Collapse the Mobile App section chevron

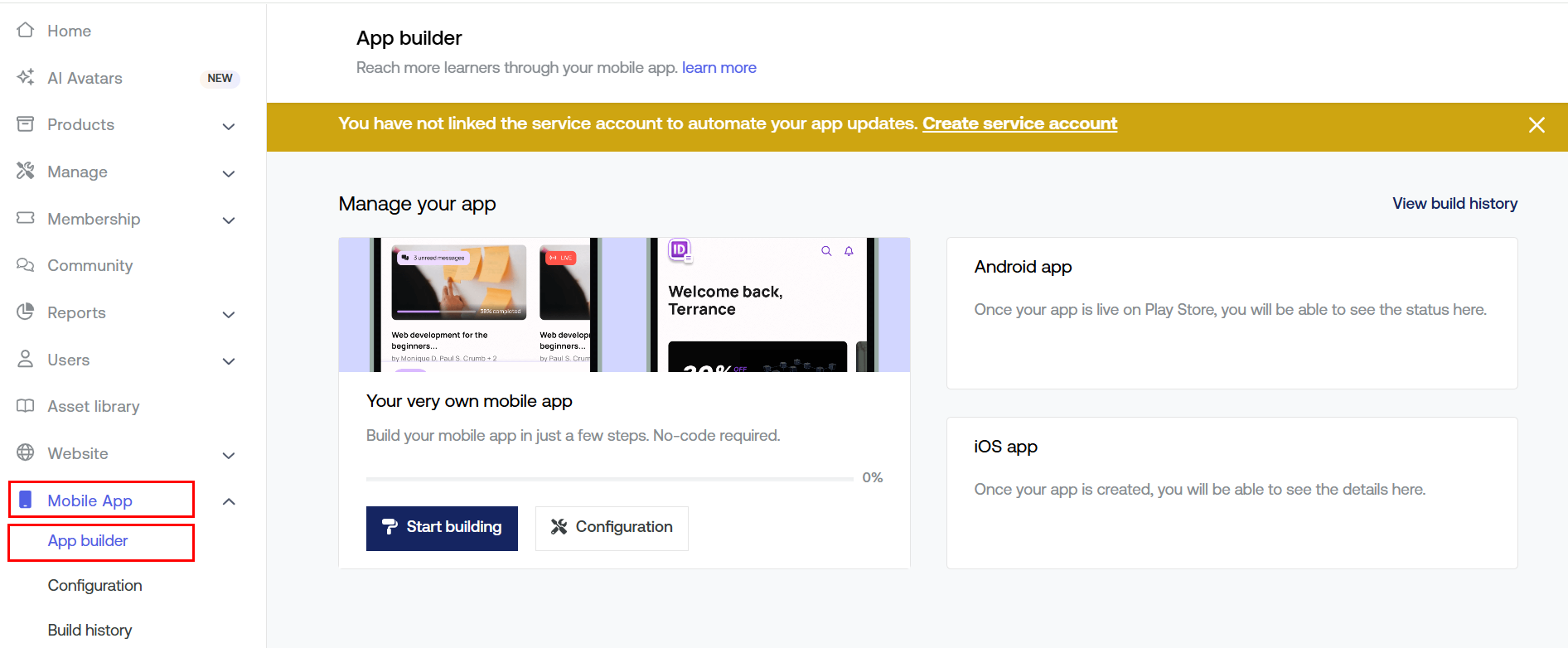tap(229, 501)
